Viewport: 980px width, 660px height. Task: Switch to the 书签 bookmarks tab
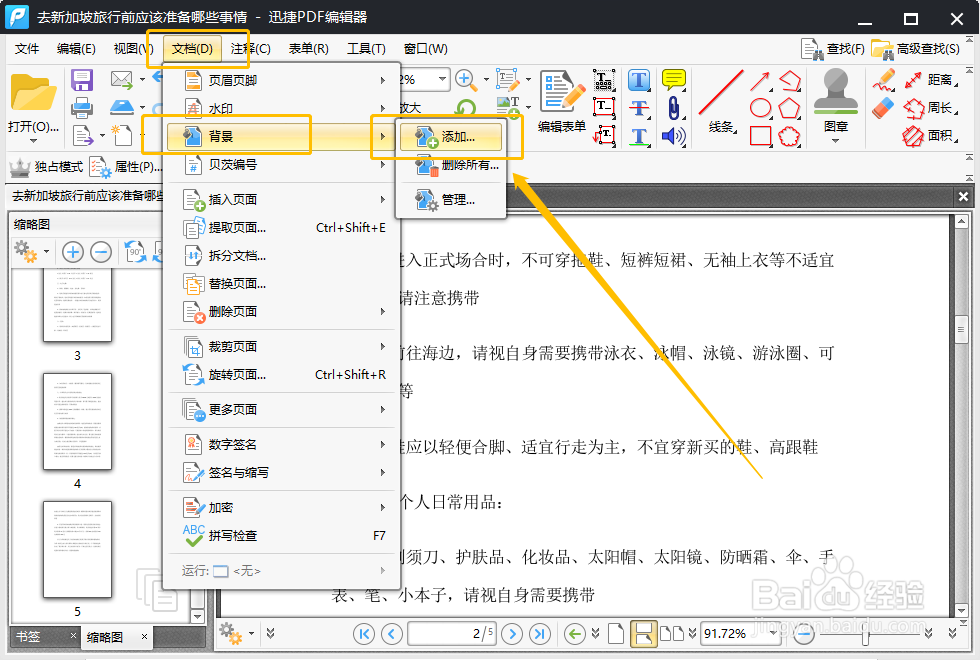click(26, 635)
